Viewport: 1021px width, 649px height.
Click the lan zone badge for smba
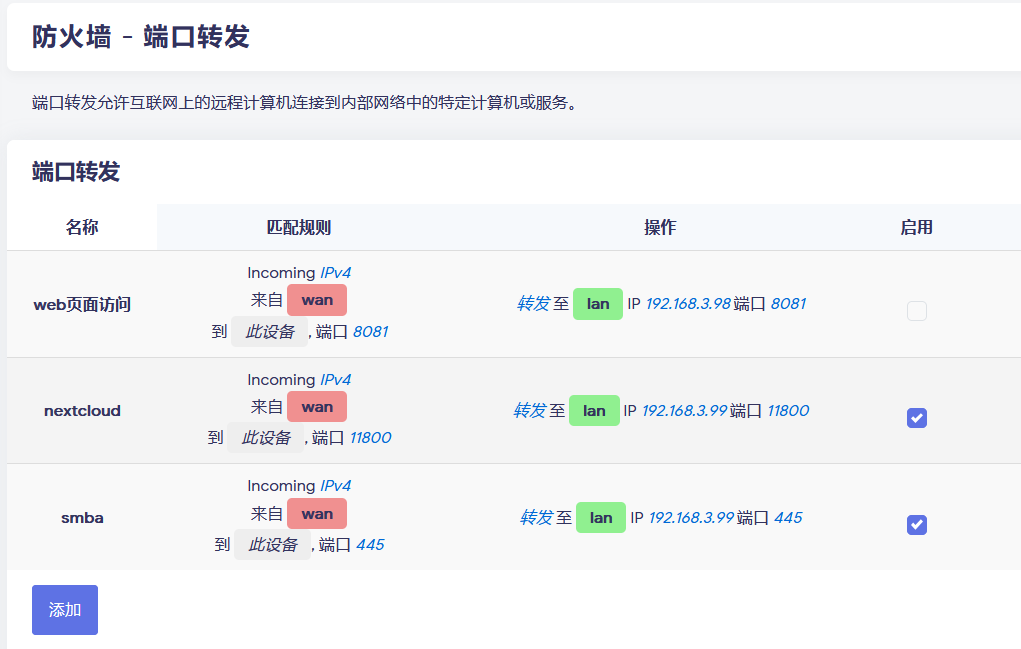(601, 518)
